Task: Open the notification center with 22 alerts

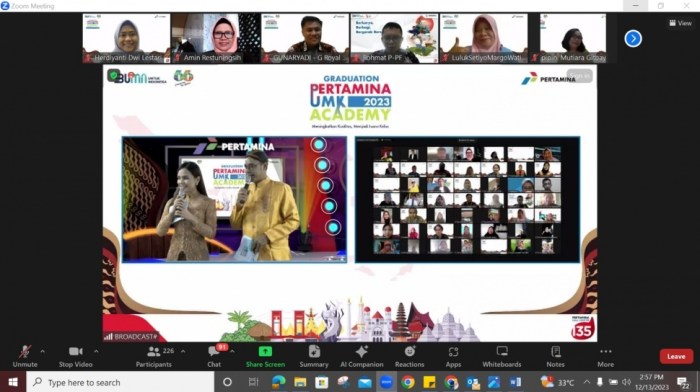Action: click(x=683, y=382)
